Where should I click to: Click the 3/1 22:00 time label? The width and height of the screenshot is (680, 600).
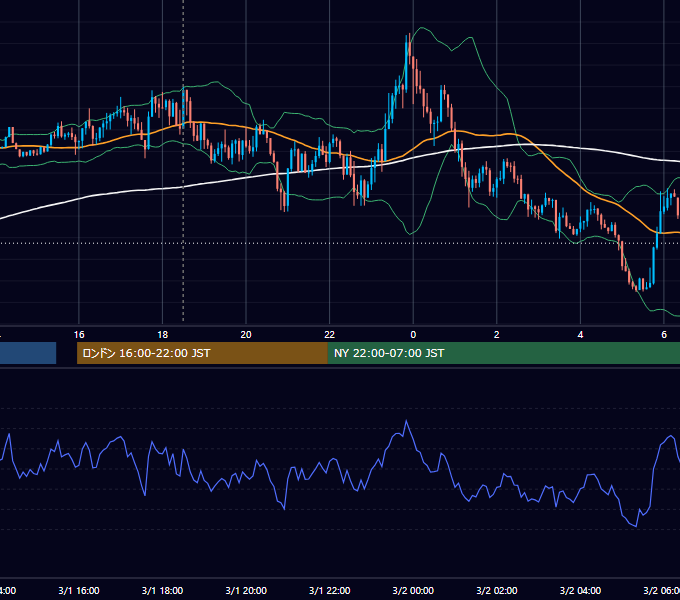point(330,590)
